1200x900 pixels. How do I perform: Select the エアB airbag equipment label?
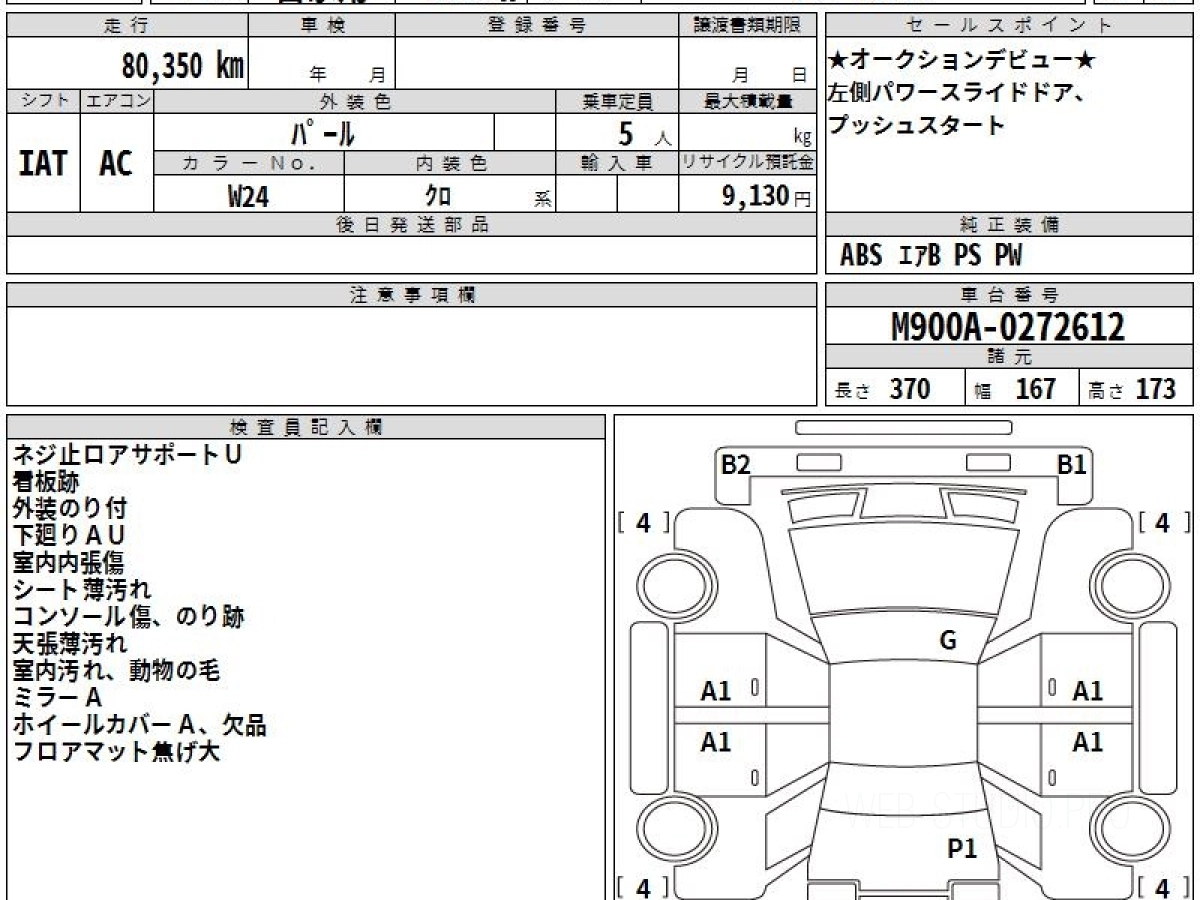click(x=920, y=256)
